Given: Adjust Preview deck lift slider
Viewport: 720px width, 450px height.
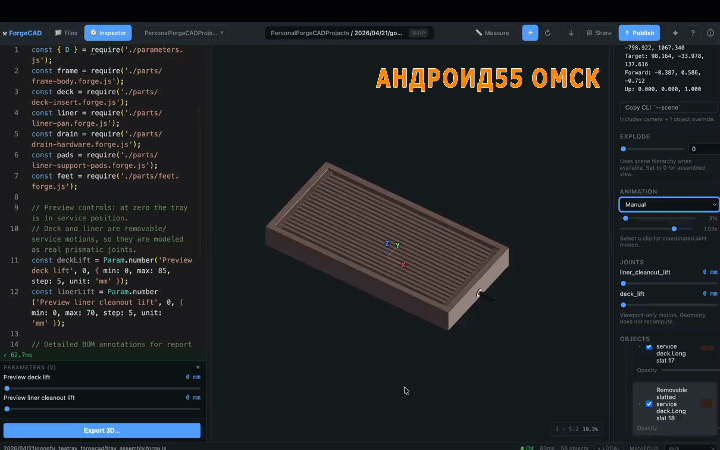Looking at the screenshot, I should tap(102, 388).
